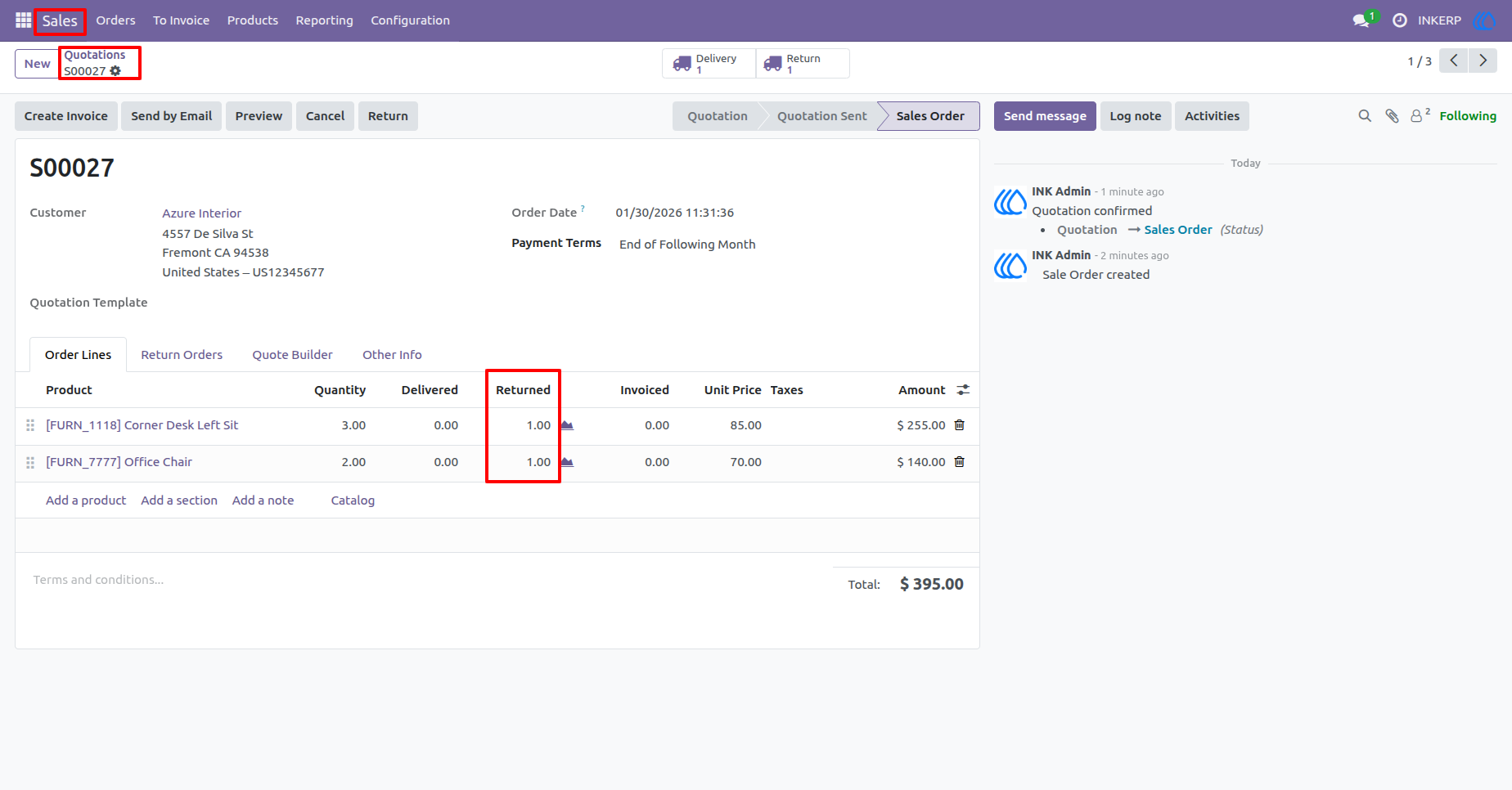Screen dimensions: 1512x790
Task: Open the Return truck smart button
Action: pos(803,64)
